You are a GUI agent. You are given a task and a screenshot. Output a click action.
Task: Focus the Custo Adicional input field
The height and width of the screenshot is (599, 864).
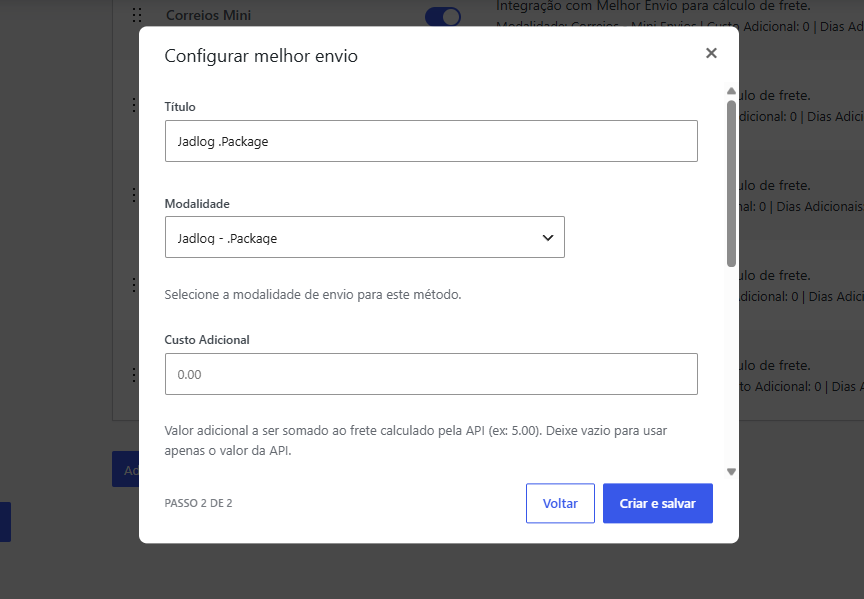click(x=431, y=374)
